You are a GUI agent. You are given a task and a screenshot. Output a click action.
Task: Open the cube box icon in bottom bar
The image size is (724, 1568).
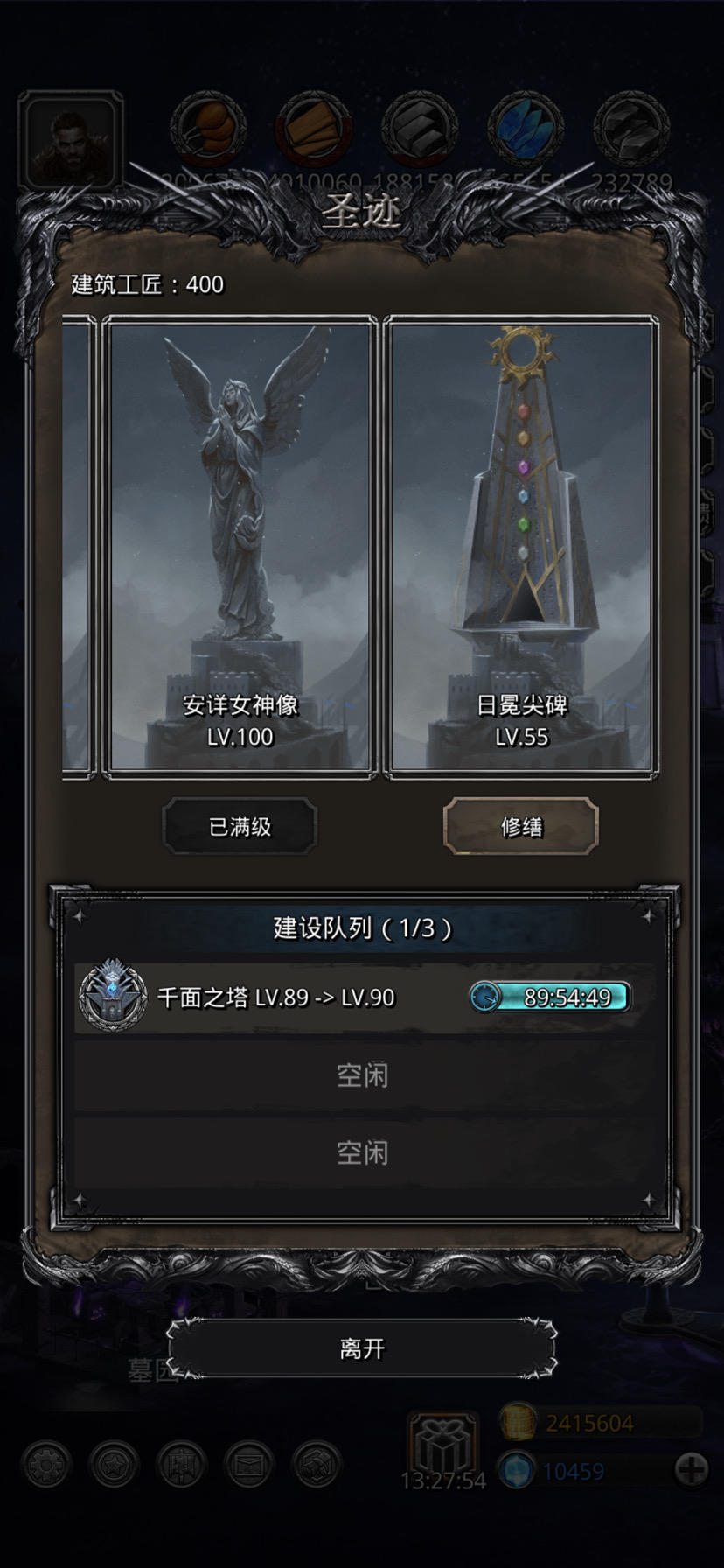tap(317, 1464)
